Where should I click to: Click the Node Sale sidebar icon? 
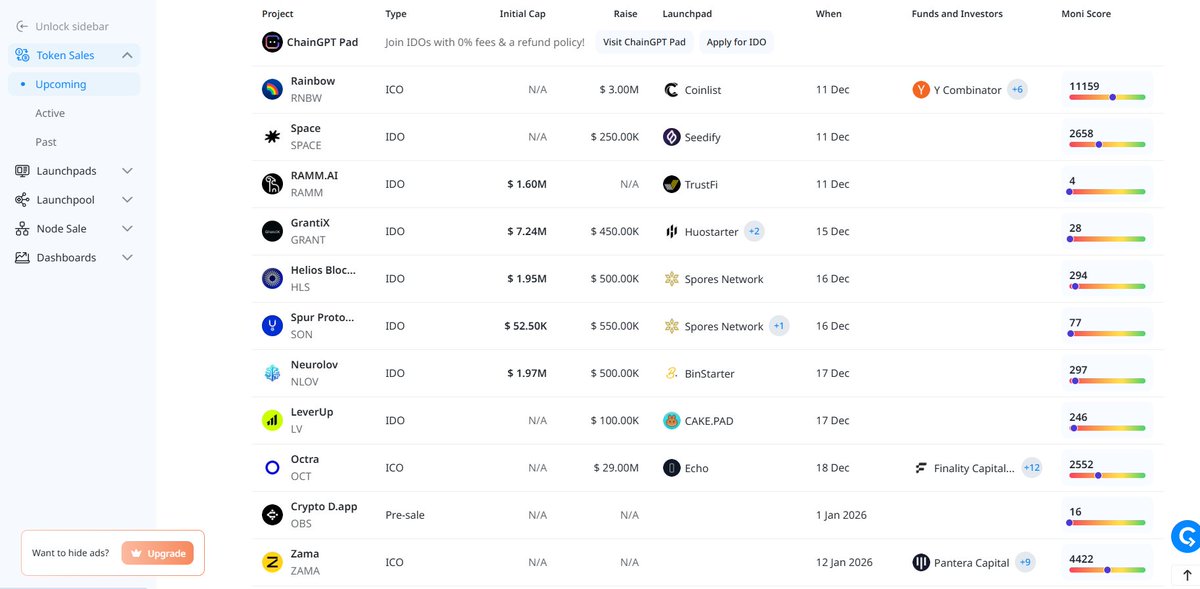pyautogui.click(x=22, y=229)
